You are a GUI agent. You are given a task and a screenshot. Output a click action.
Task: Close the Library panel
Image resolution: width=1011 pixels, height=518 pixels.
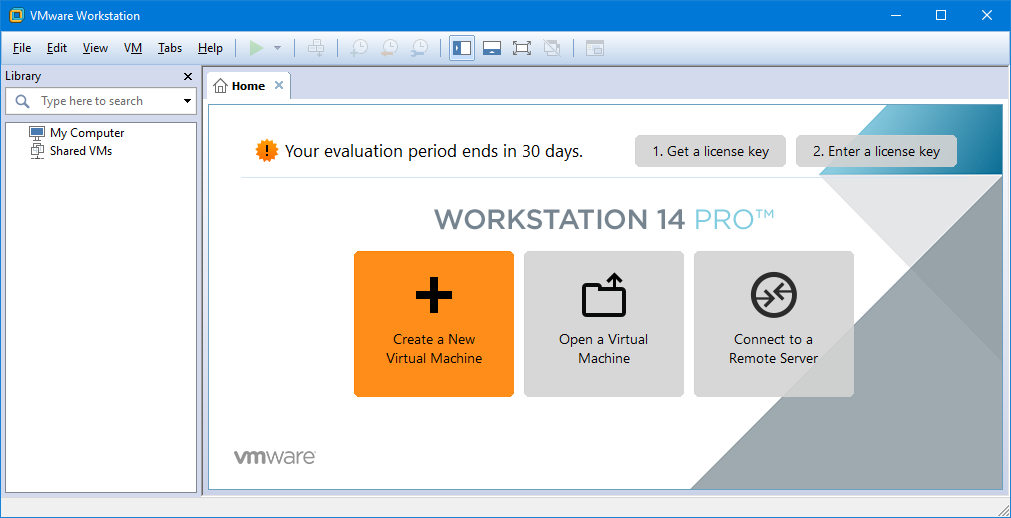188,76
